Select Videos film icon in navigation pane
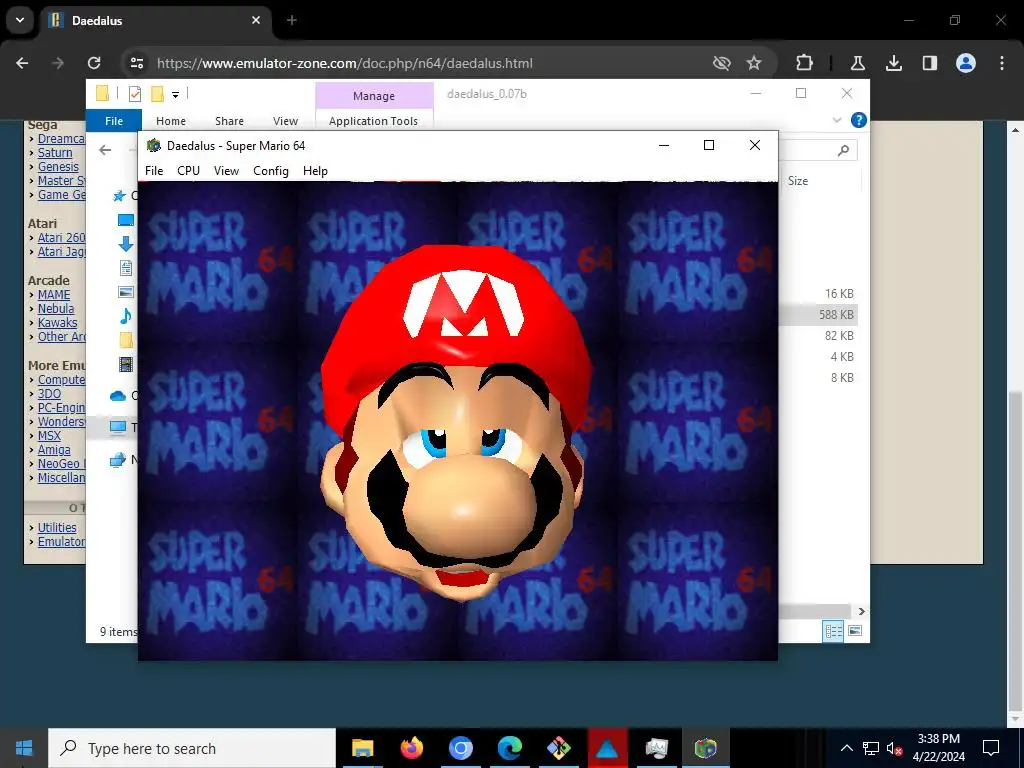The height and width of the screenshot is (768, 1024). [126, 364]
